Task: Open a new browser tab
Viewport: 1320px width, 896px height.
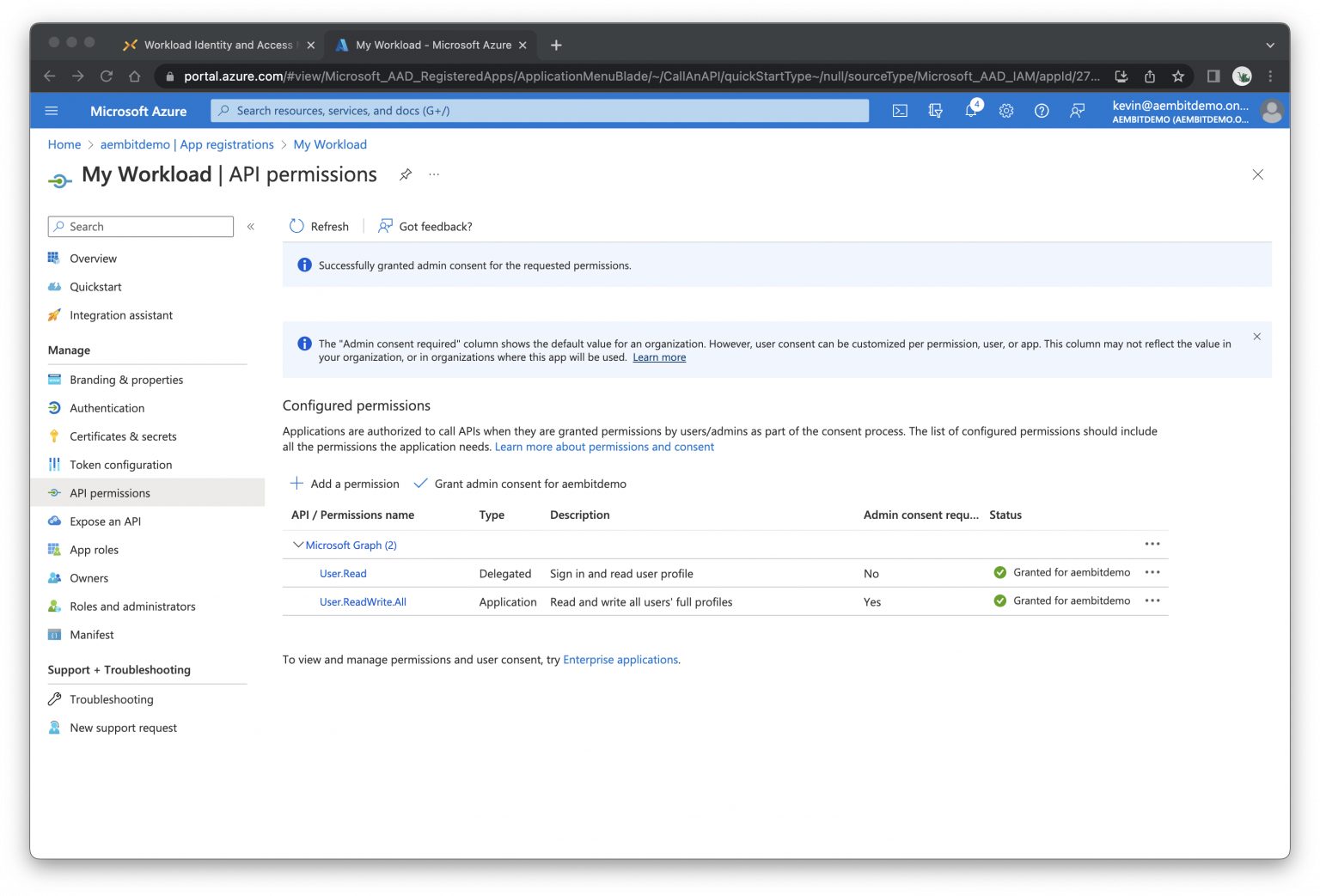Action: coord(556,45)
